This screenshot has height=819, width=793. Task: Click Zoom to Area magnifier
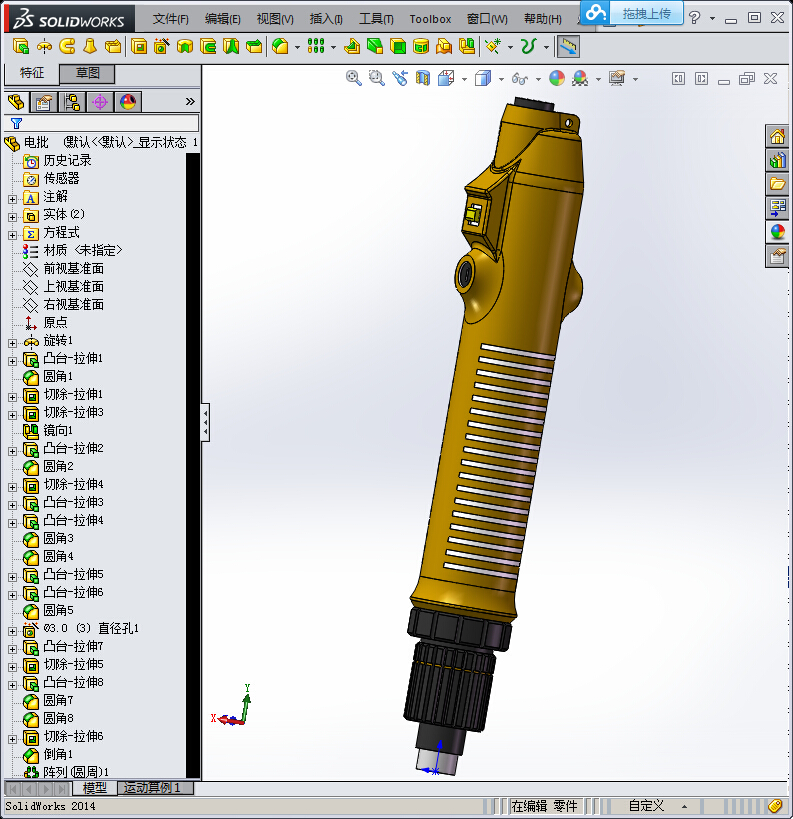coord(377,78)
